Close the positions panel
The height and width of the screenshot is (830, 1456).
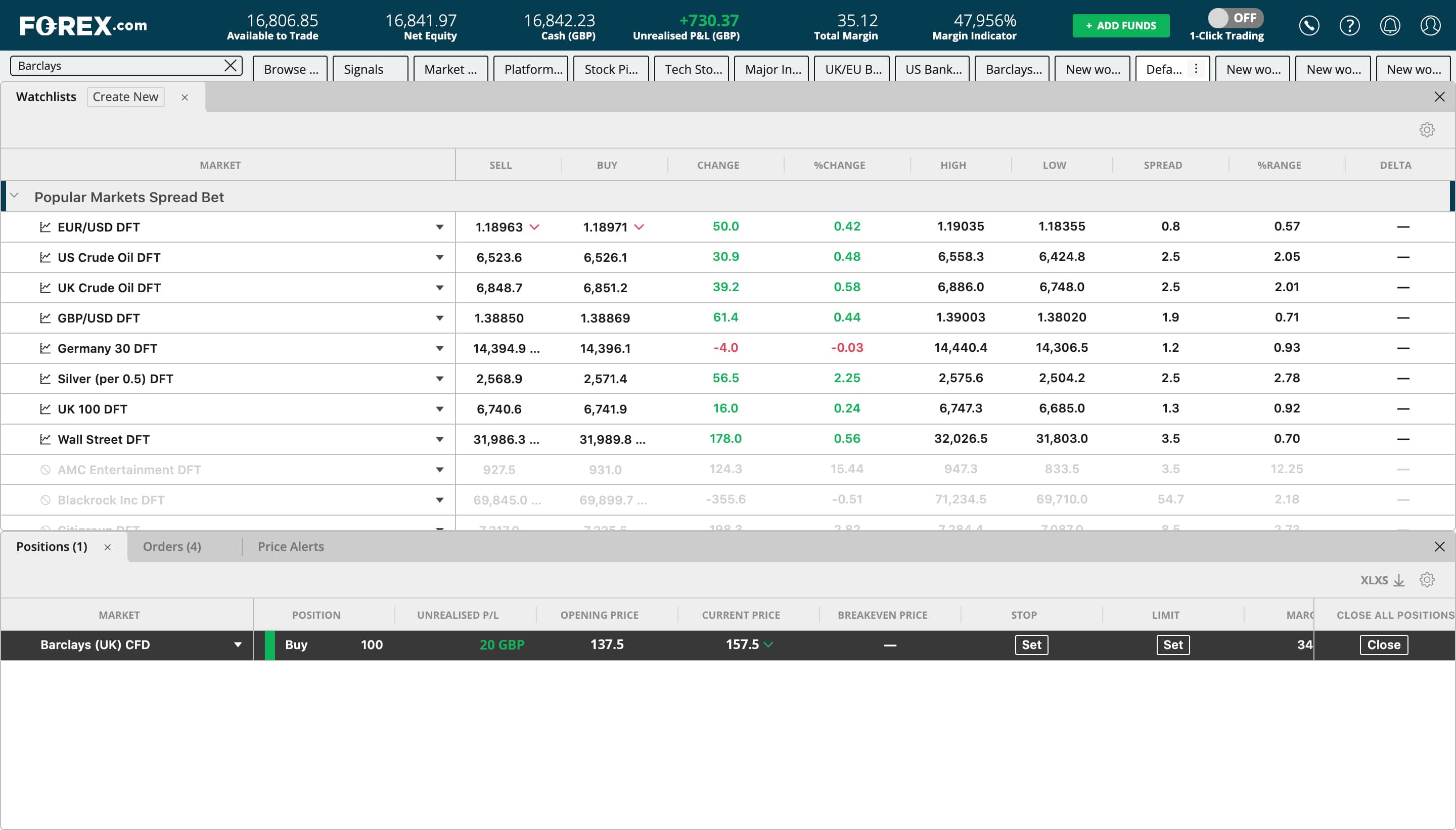point(1439,547)
